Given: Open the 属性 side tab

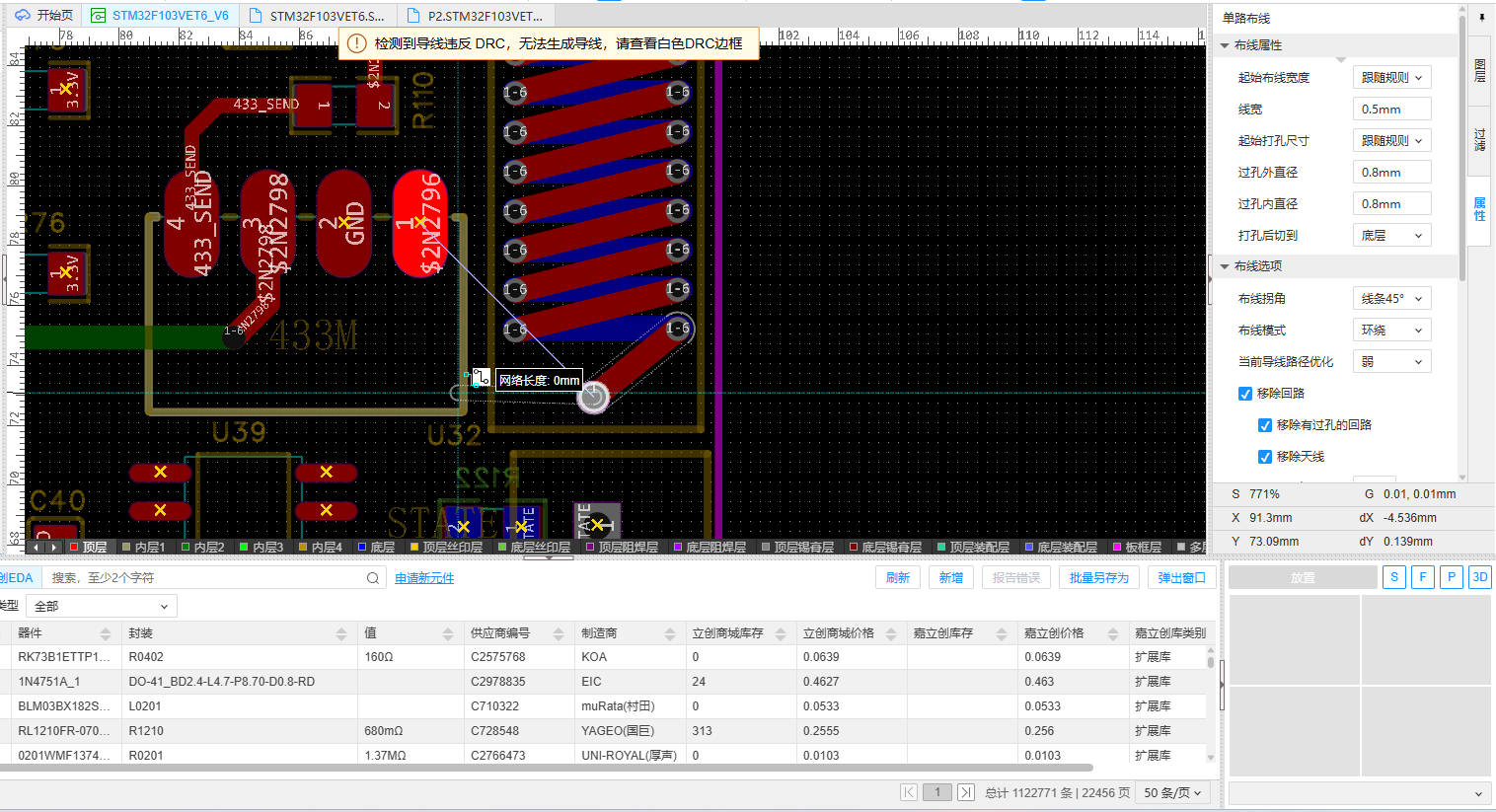Looking at the screenshot, I should (1479, 209).
